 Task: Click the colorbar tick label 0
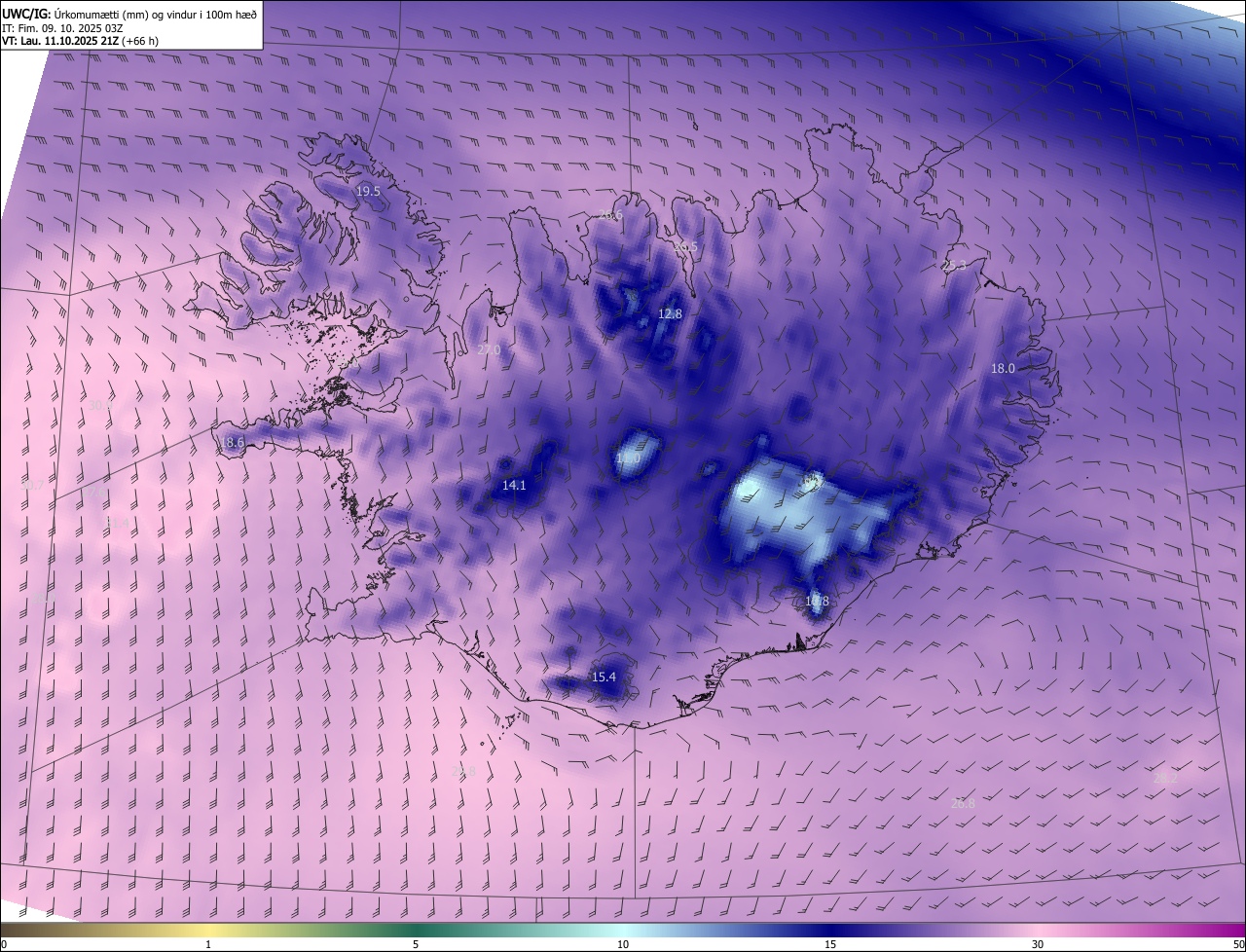coord(4,944)
